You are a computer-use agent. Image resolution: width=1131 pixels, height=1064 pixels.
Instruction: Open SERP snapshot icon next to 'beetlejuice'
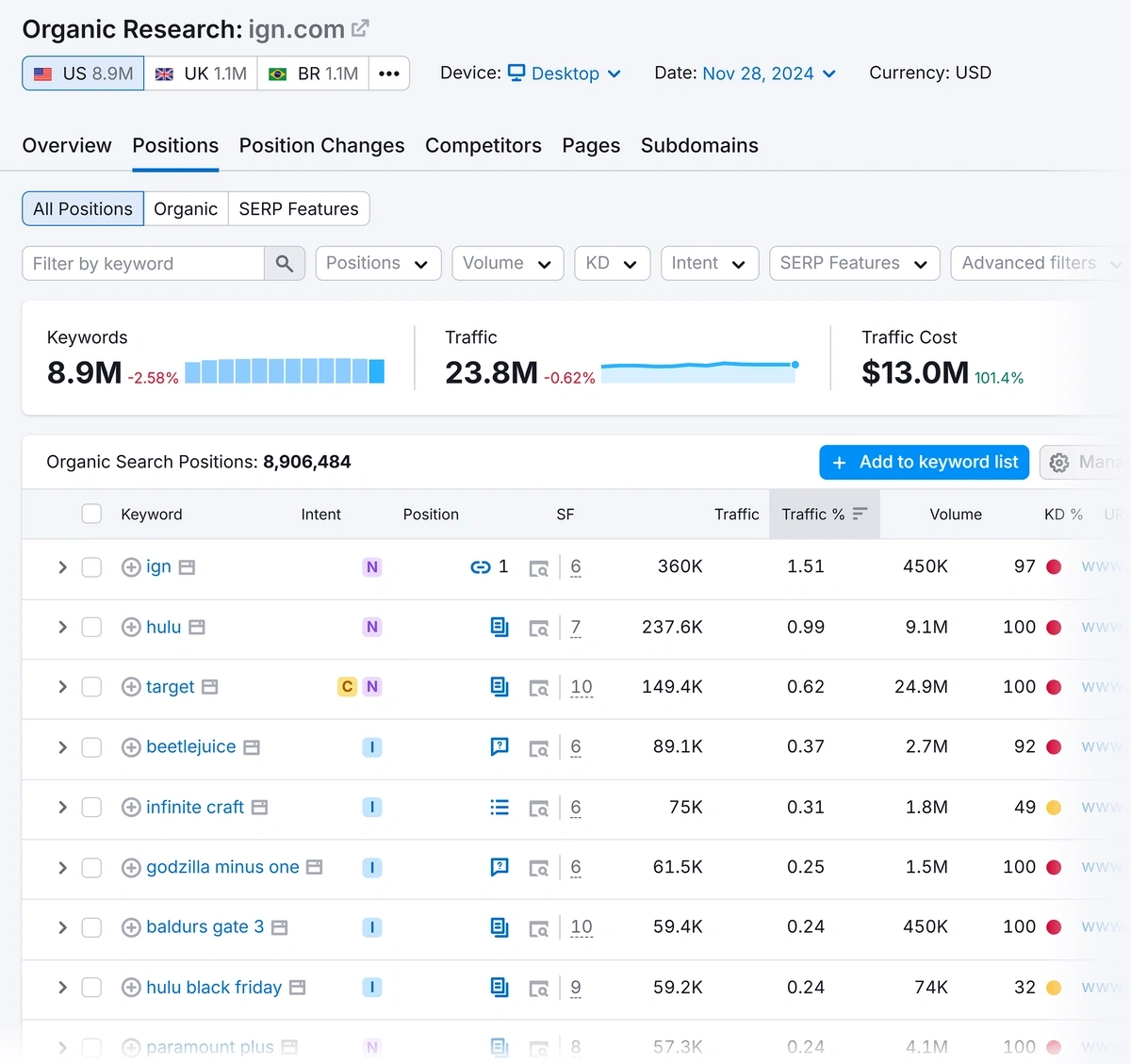[251, 747]
